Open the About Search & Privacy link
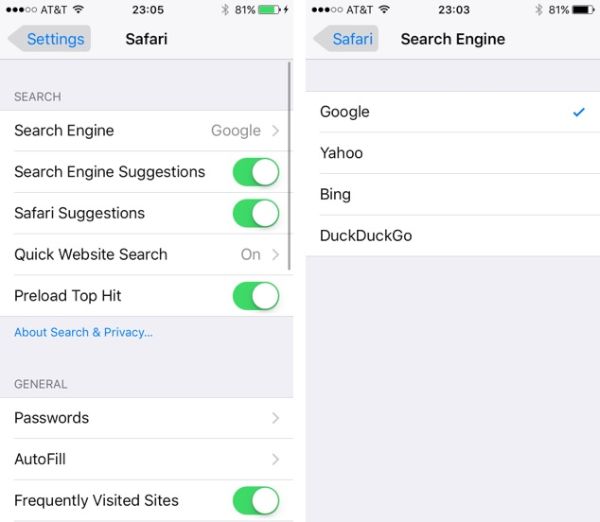The image size is (600, 522). 83,332
